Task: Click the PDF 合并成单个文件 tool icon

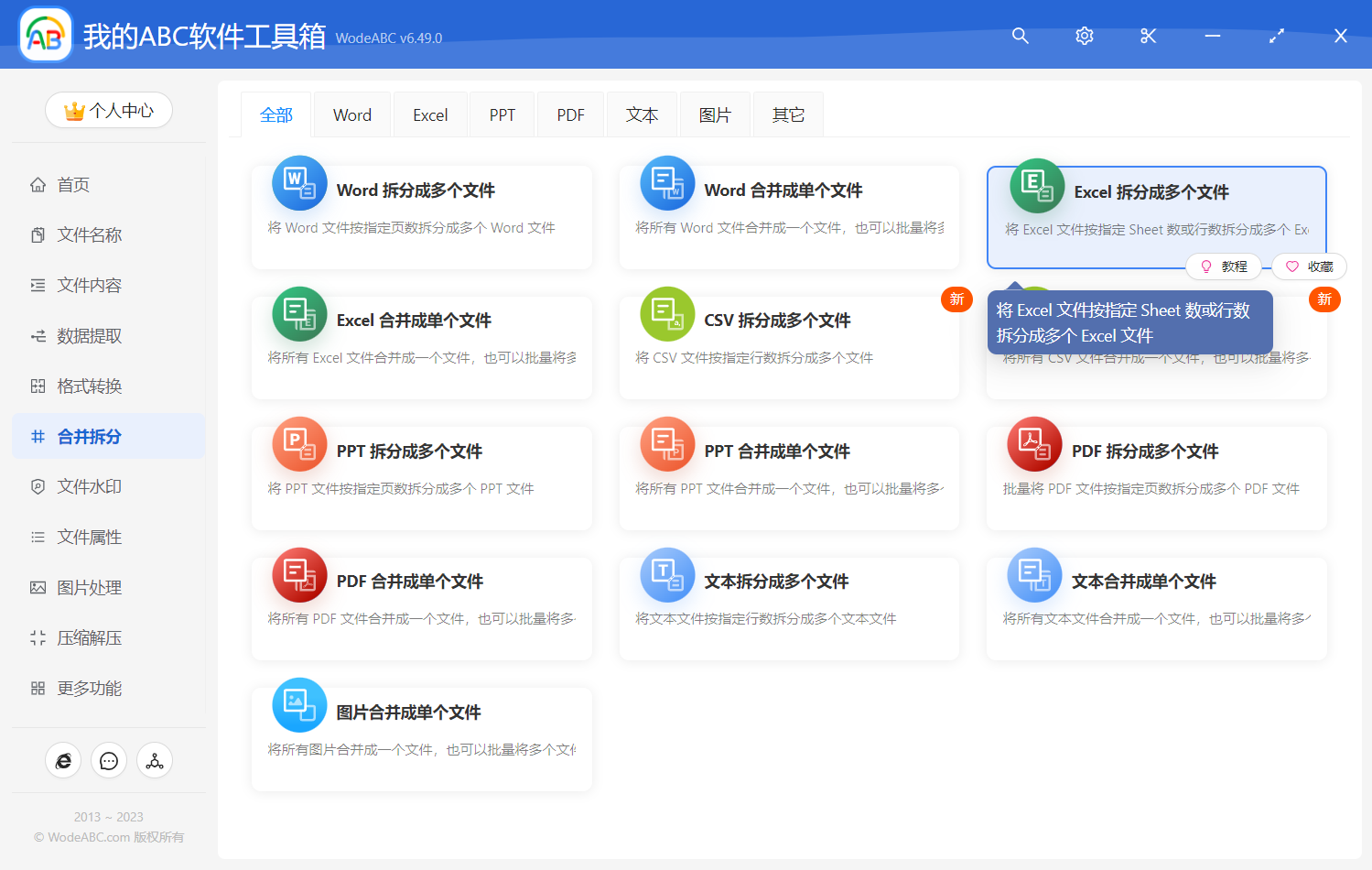Action: coord(299,574)
